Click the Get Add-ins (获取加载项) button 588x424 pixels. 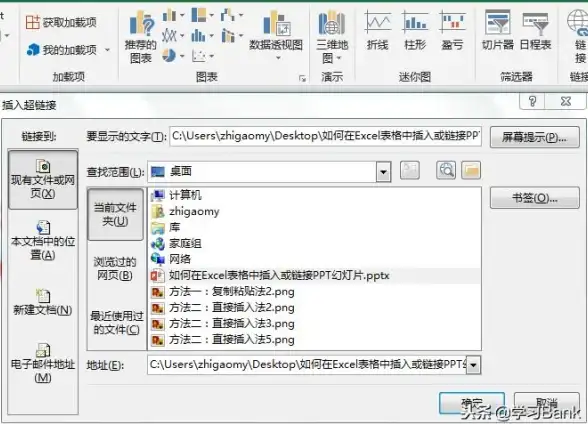click(x=61, y=22)
